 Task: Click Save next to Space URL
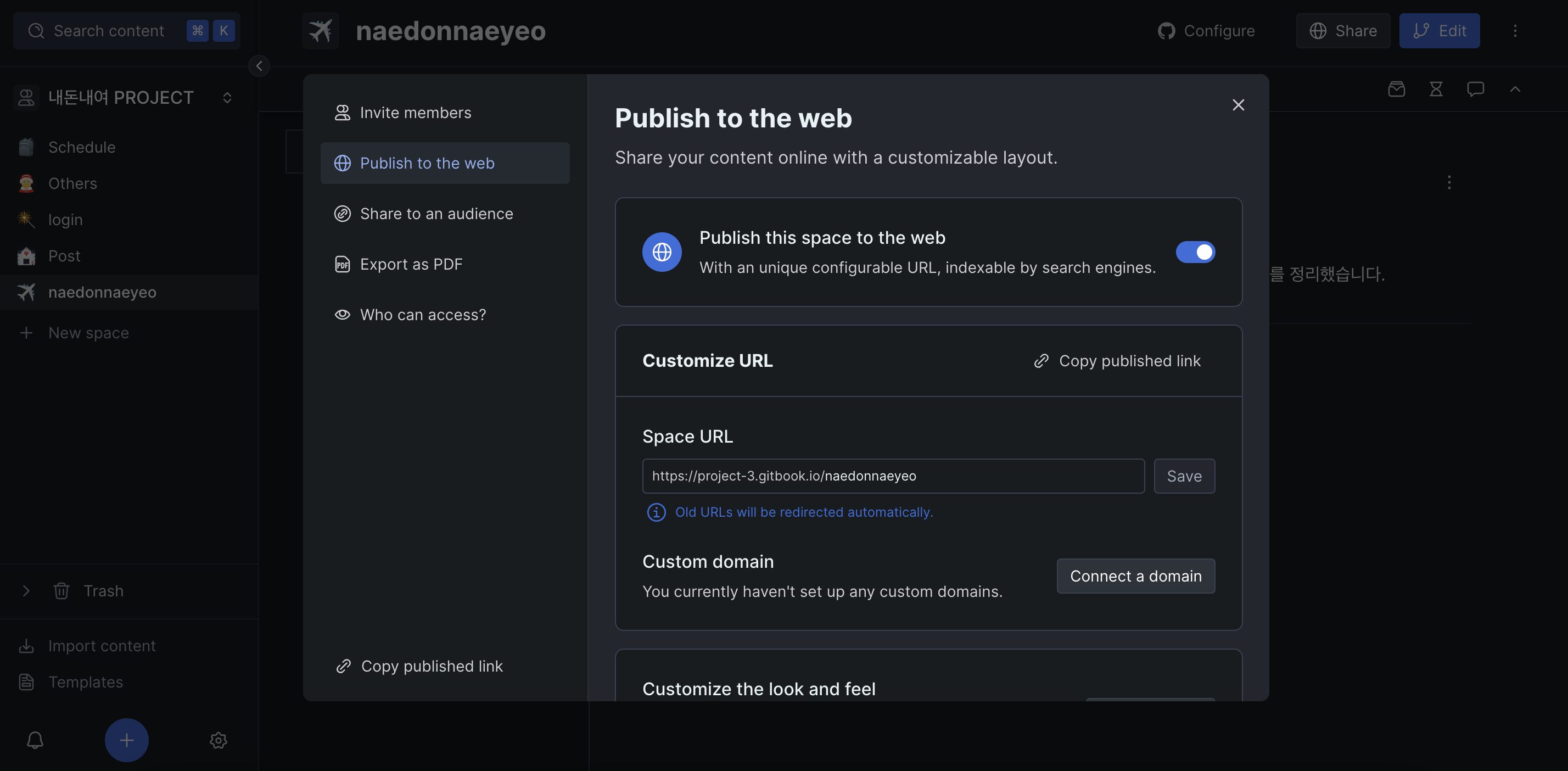[x=1184, y=476]
